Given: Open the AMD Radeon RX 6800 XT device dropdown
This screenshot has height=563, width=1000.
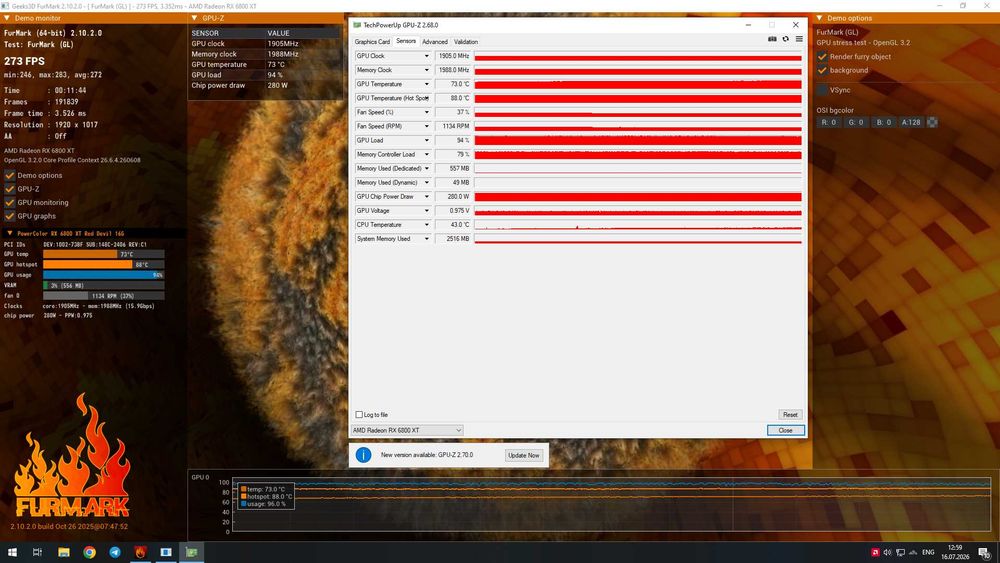Looking at the screenshot, I should 407,430.
